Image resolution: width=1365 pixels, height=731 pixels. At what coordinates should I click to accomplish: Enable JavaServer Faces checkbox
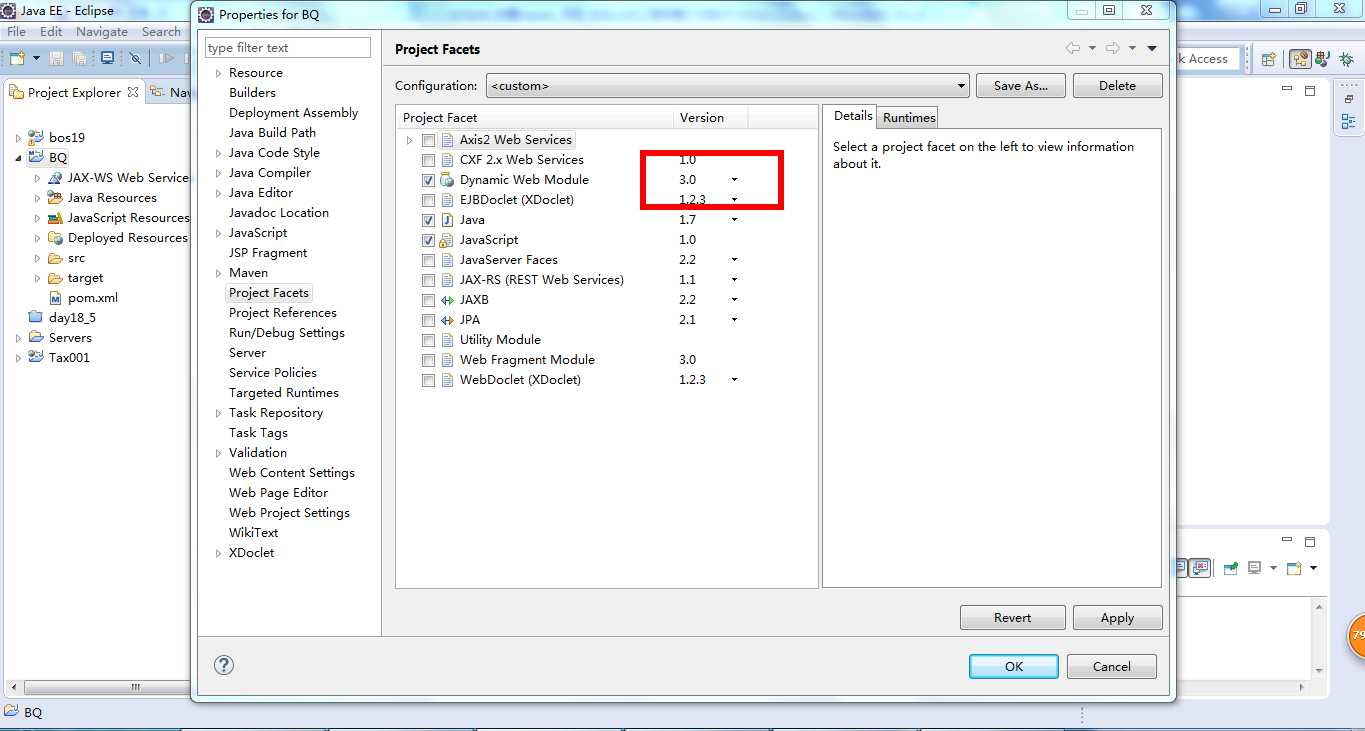pyautogui.click(x=428, y=260)
